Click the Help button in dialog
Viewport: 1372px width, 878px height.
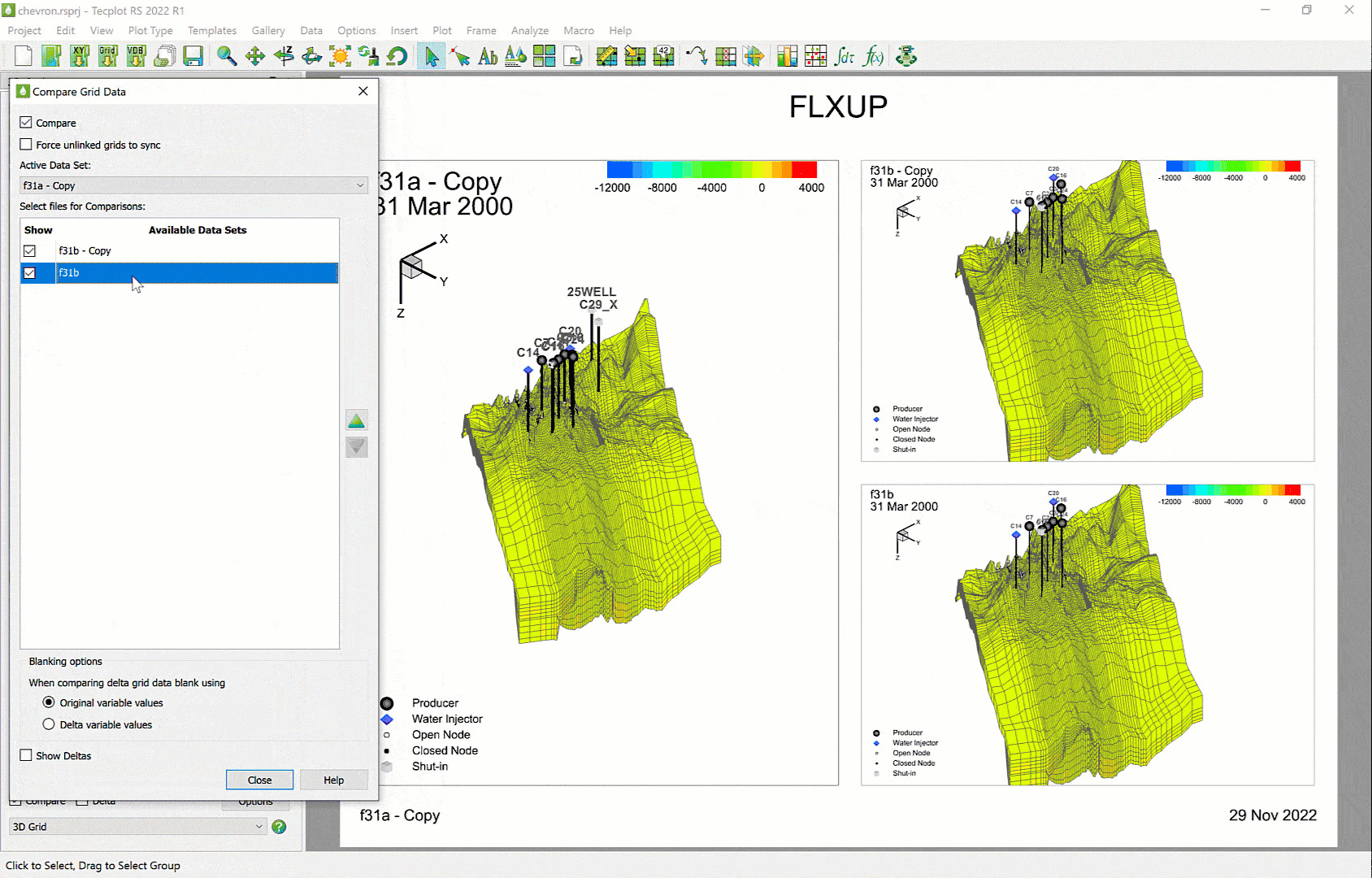click(334, 780)
